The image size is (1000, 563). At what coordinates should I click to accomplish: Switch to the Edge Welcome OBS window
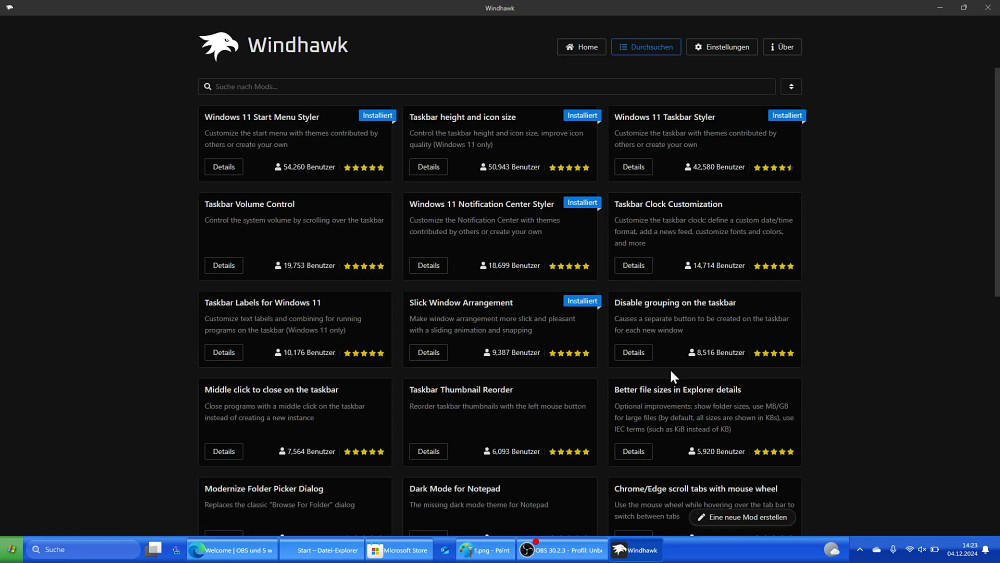(232, 550)
